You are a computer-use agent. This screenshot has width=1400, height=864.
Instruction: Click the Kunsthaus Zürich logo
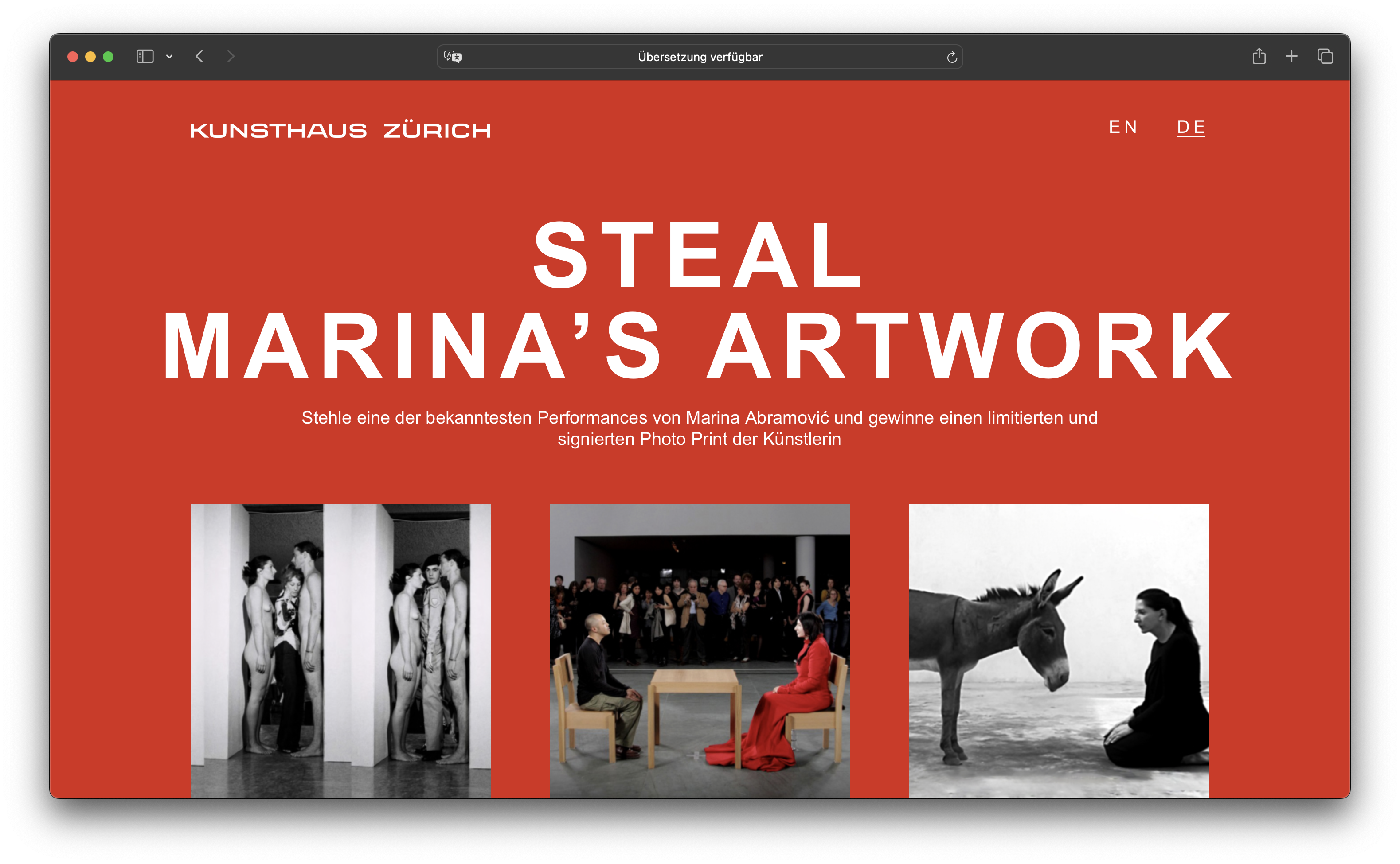pyautogui.click(x=341, y=131)
